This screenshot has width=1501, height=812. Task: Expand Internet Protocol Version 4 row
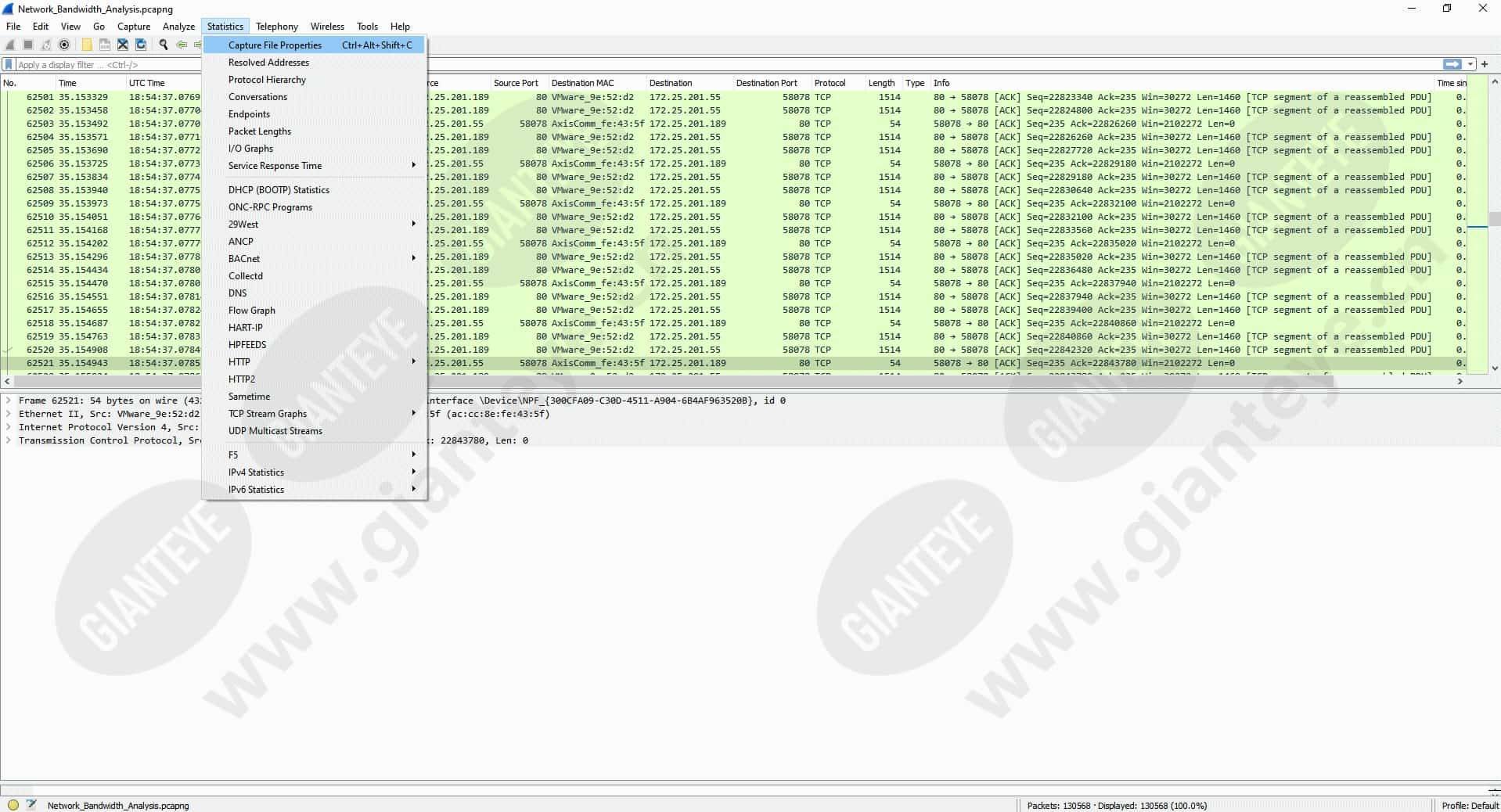coord(9,426)
